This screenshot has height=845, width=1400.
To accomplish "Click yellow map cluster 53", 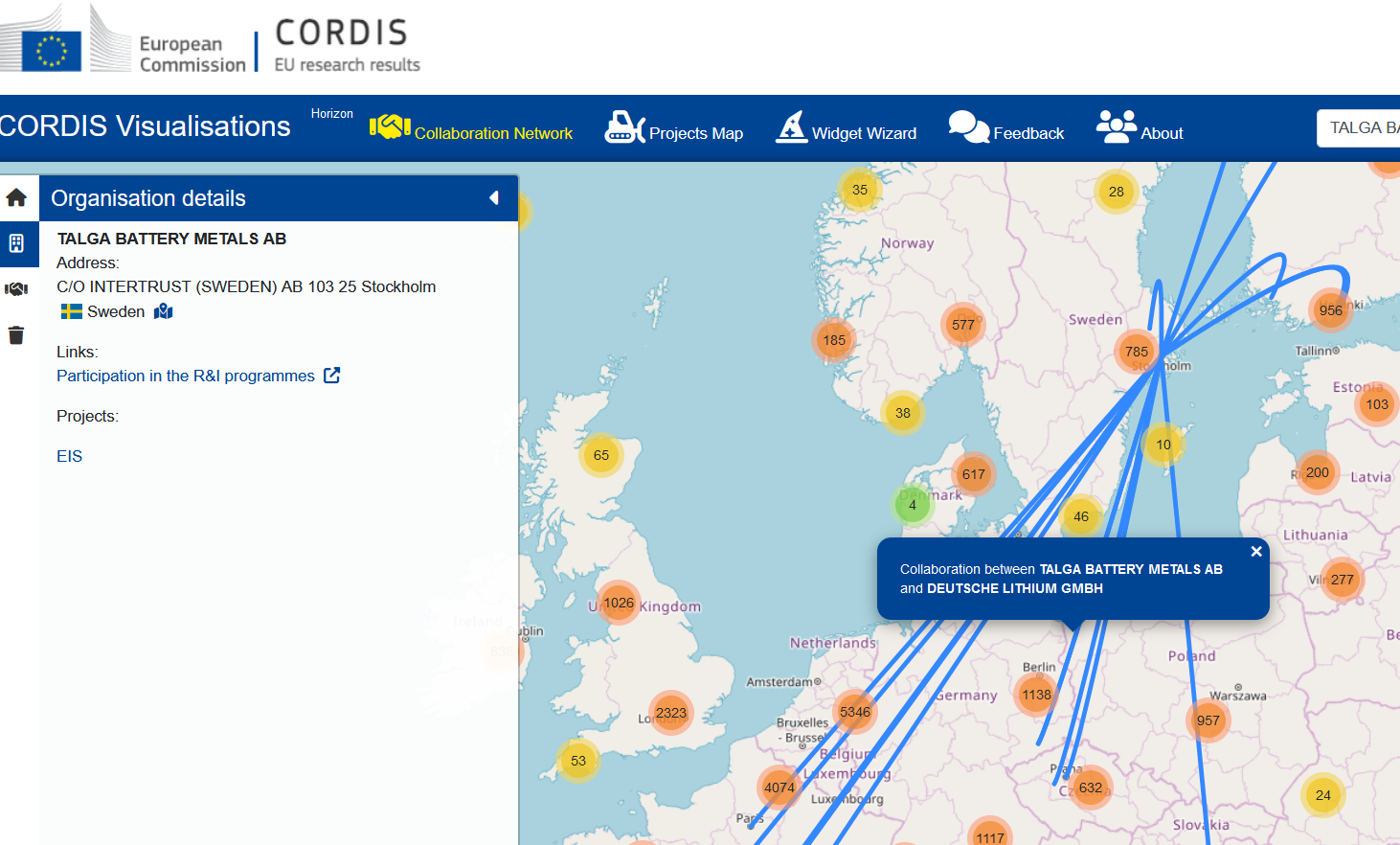I will [x=578, y=761].
